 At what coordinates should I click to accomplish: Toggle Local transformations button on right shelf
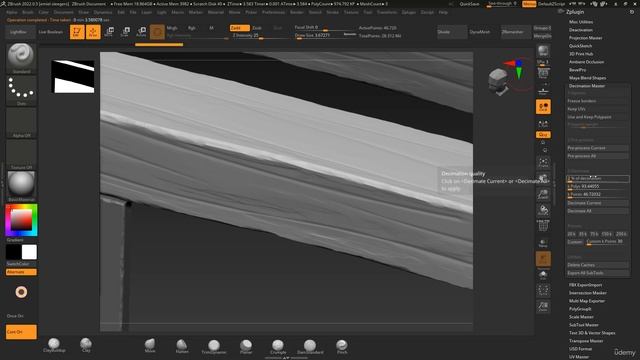tap(543, 107)
